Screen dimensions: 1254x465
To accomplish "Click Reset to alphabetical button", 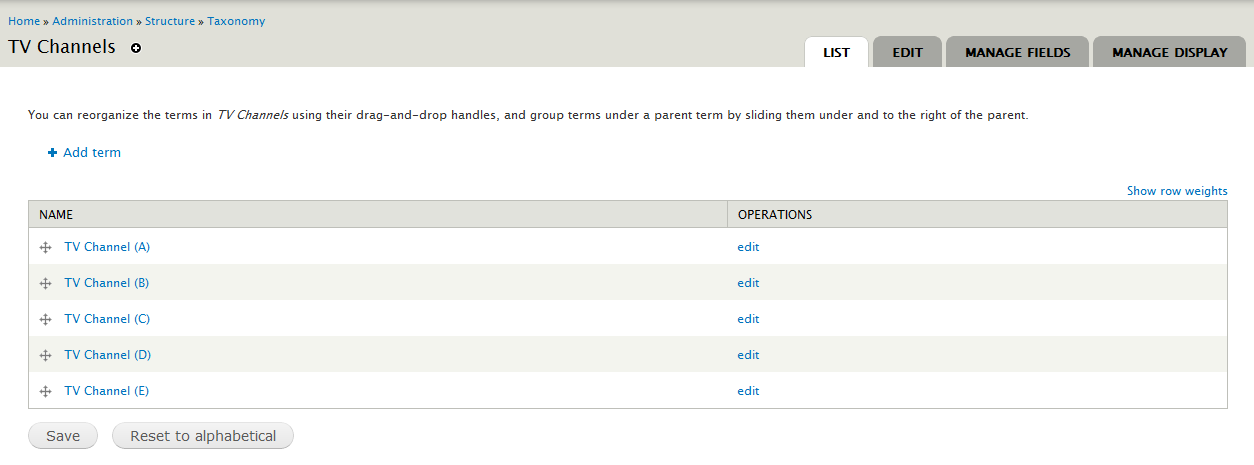I will [203, 436].
